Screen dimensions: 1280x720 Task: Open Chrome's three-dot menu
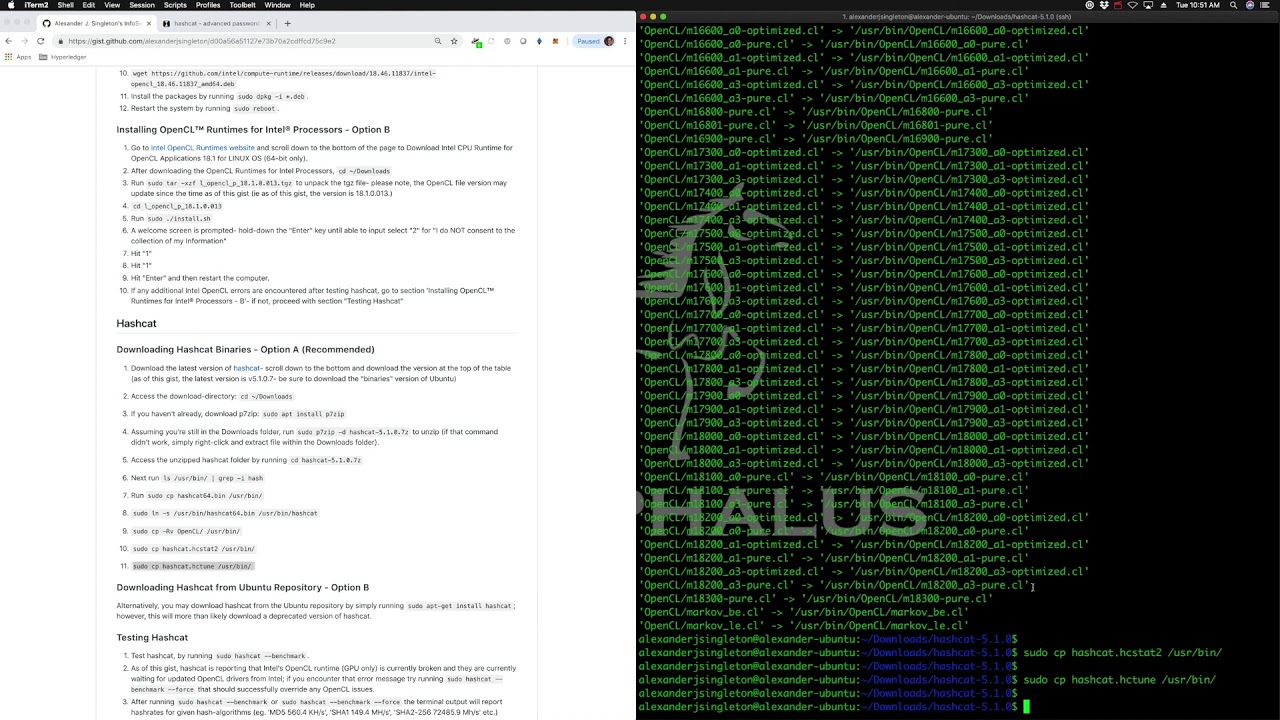[x=625, y=41]
